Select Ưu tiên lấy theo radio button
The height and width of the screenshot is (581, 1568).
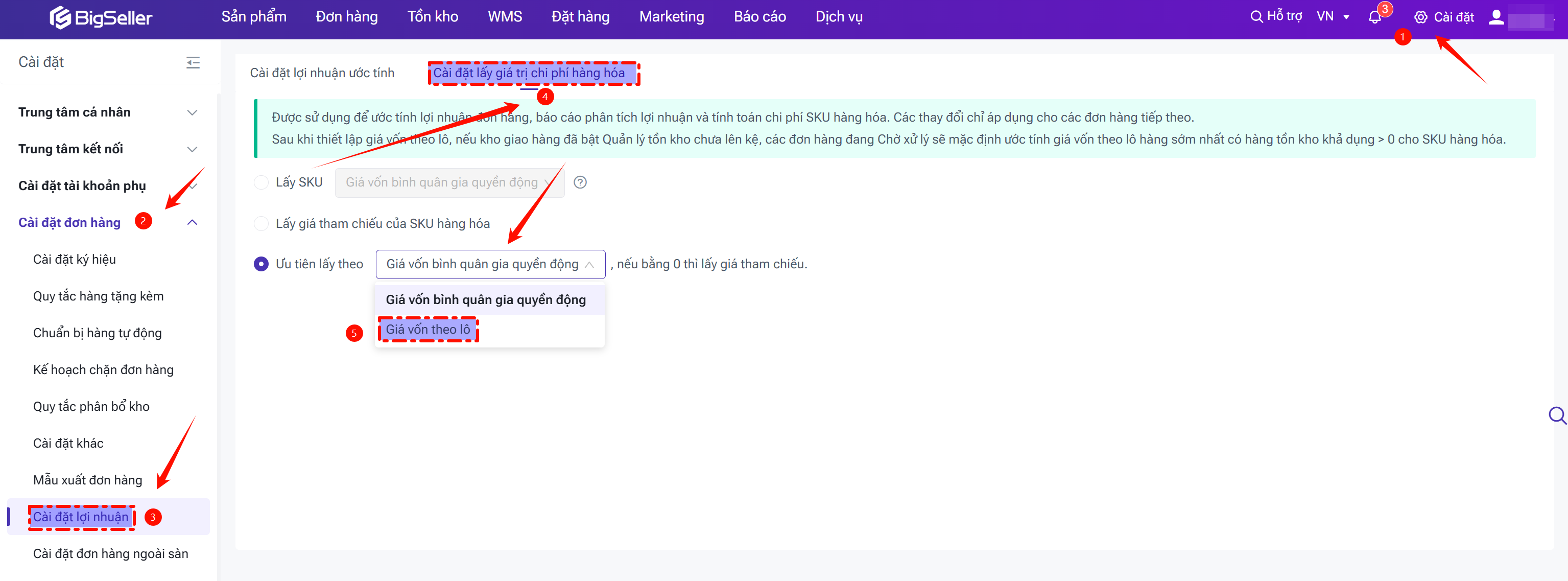(261, 264)
